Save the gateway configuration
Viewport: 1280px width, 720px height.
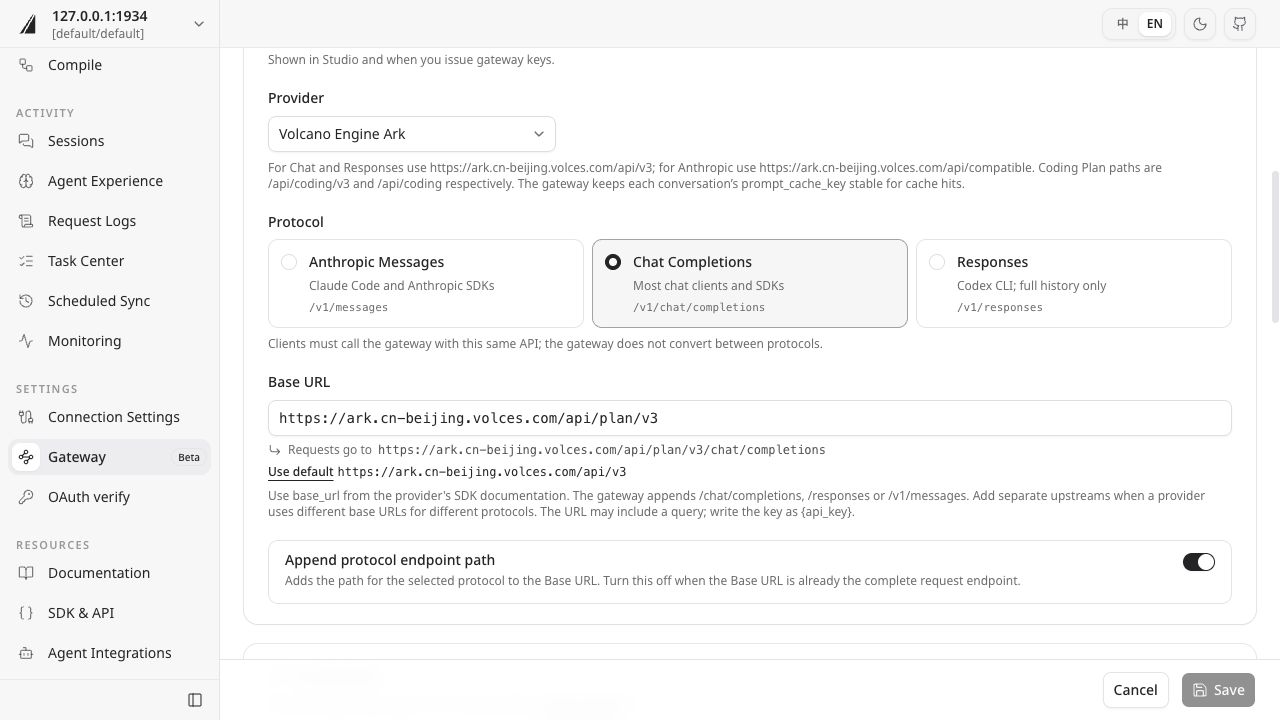coord(1218,690)
